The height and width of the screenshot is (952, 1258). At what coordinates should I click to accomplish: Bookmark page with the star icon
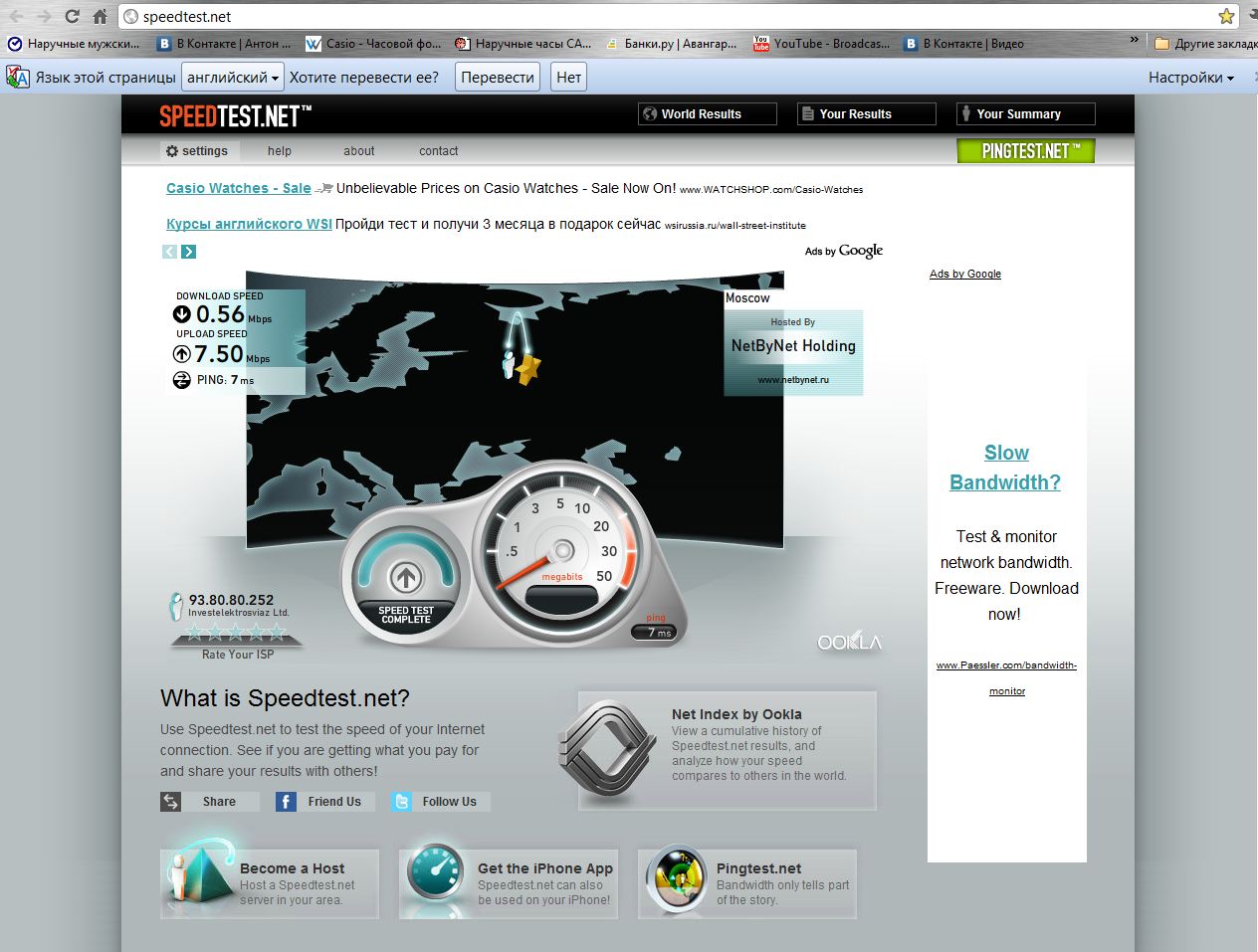1226,17
